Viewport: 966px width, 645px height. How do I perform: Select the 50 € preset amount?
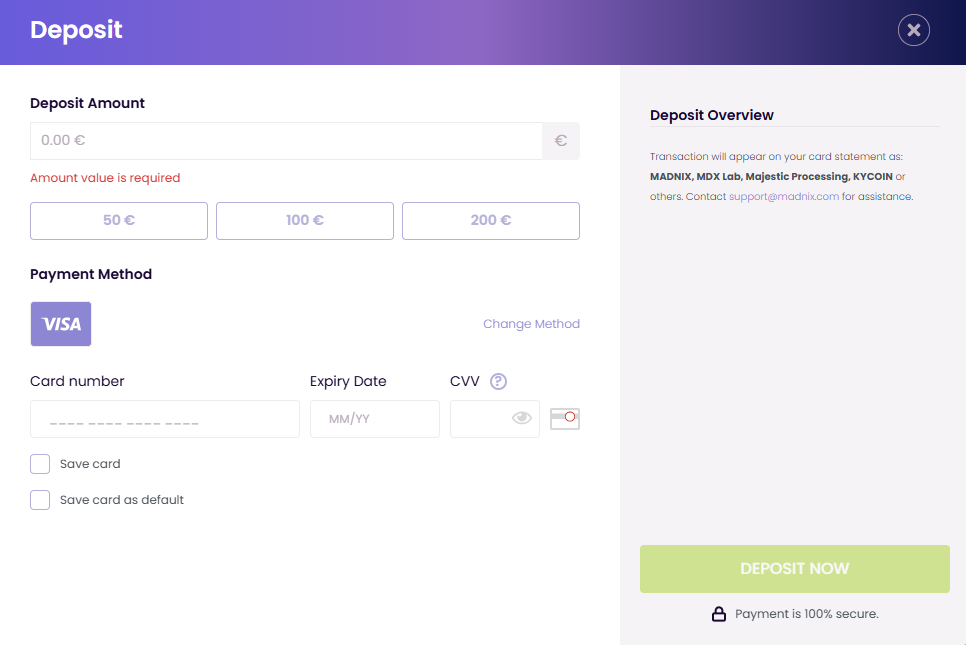click(x=119, y=221)
